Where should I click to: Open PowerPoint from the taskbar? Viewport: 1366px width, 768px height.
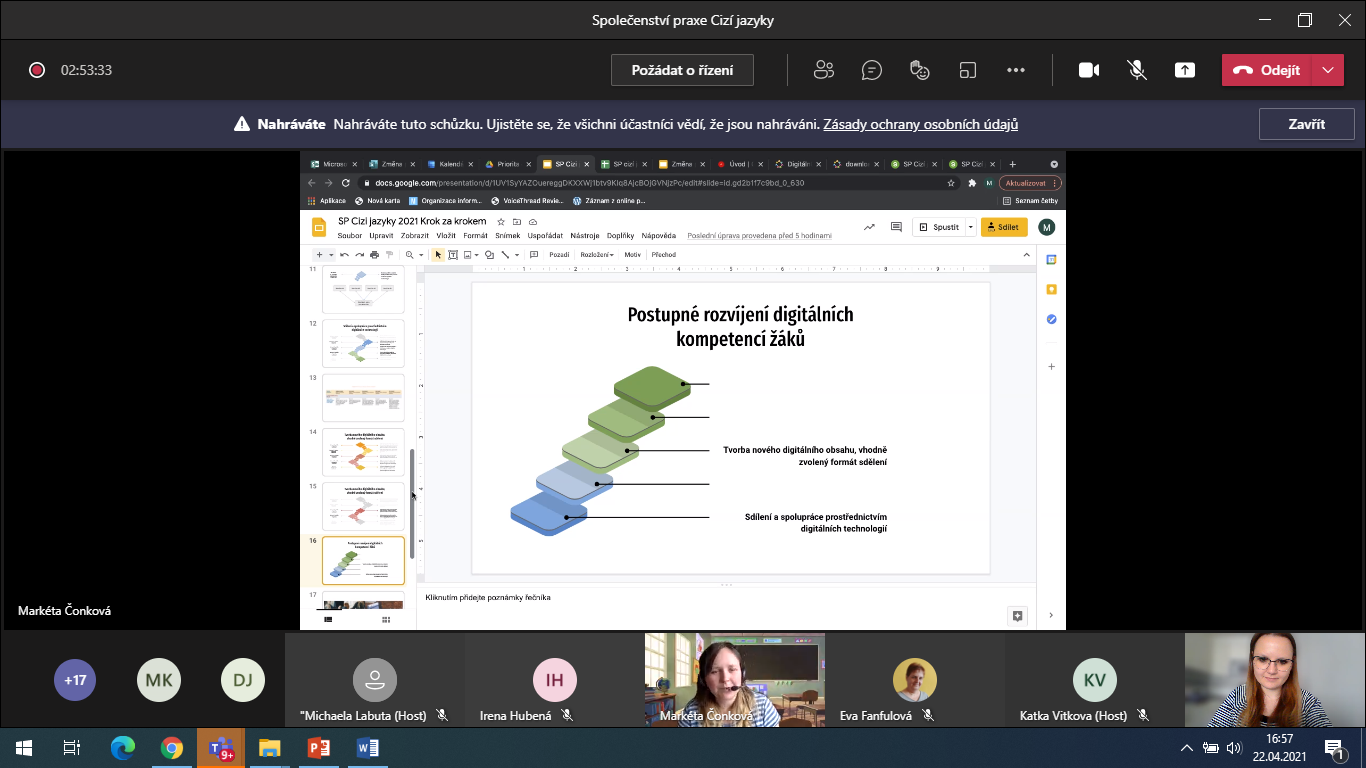(x=318, y=747)
